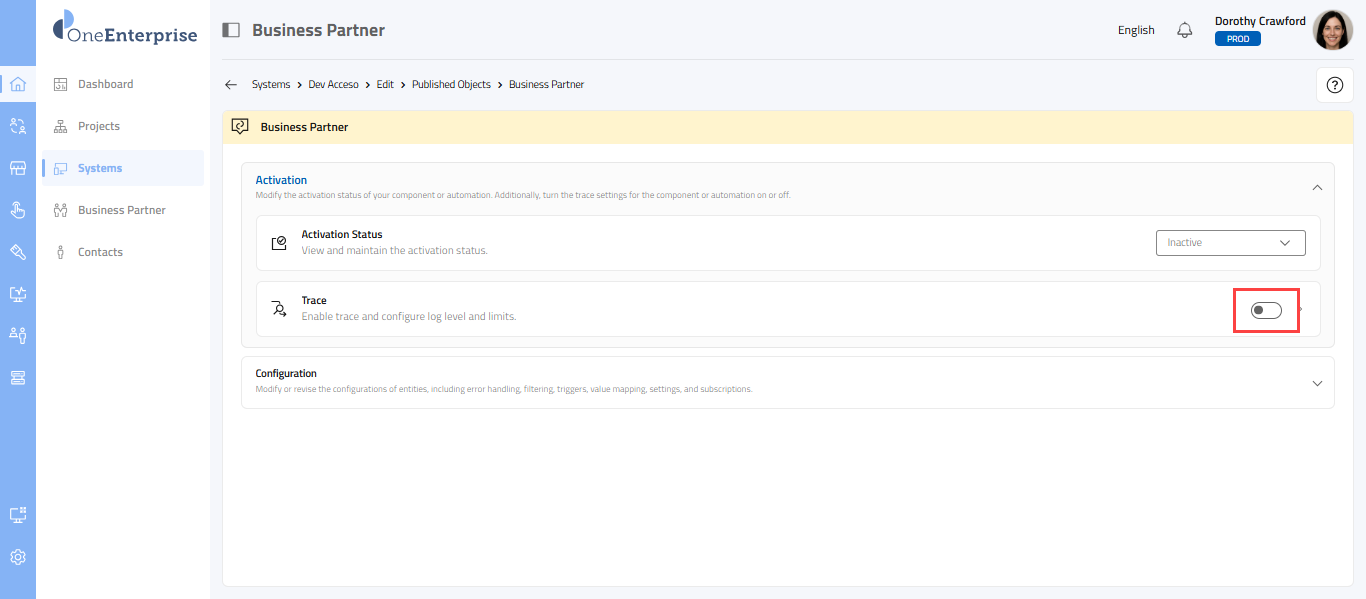Go to Projects in the navigation menu
1366x599 pixels.
click(x=98, y=126)
